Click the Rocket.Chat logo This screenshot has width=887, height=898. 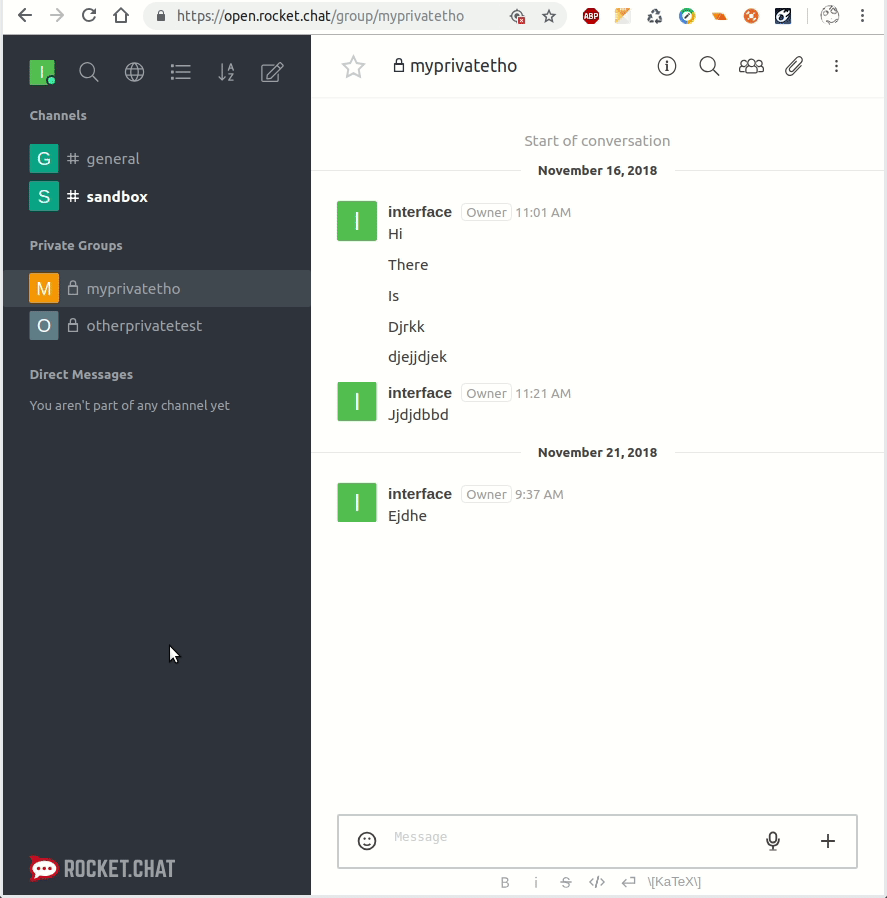[x=102, y=868]
